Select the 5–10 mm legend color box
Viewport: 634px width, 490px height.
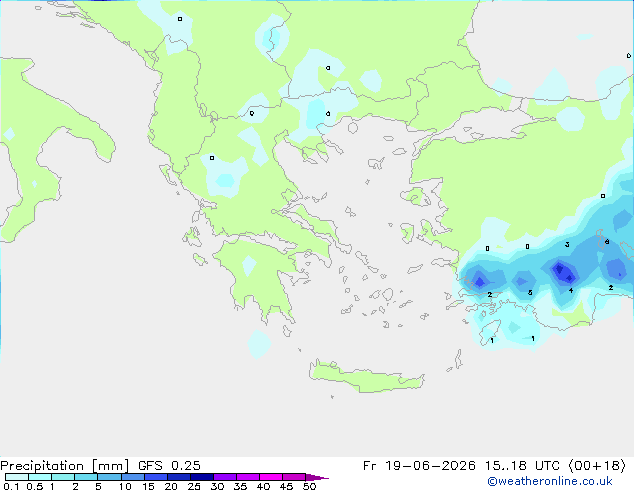tap(110, 477)
